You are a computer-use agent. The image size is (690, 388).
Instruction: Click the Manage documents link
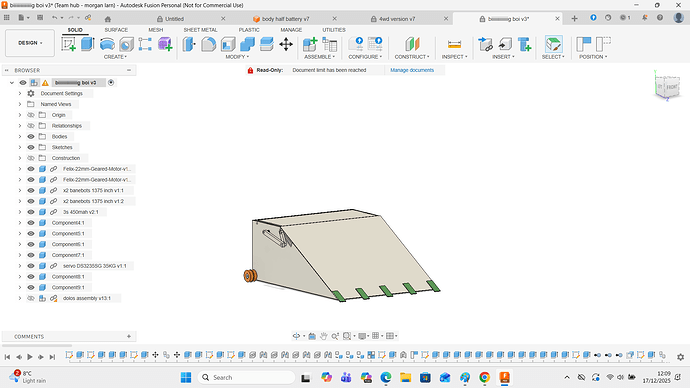(412, 70)
